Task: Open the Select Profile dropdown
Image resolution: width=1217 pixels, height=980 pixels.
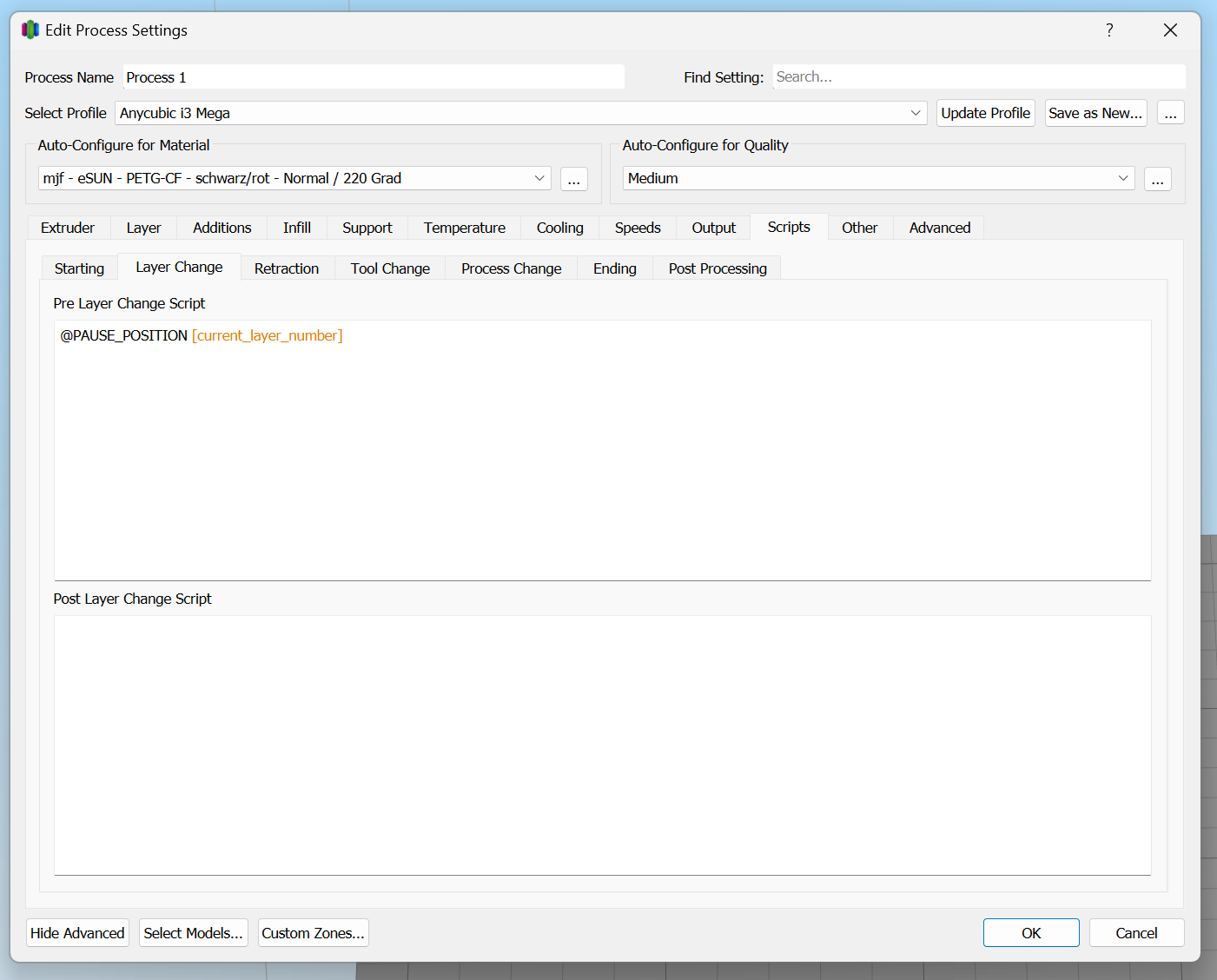Action: point(521,113)
